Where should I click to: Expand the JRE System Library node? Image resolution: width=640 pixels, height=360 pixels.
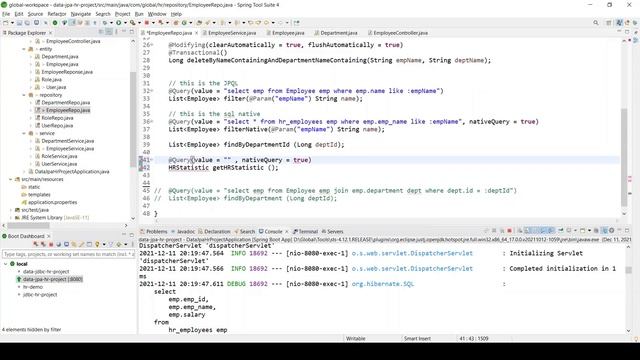pyautogui.click(x=11, y=218)
